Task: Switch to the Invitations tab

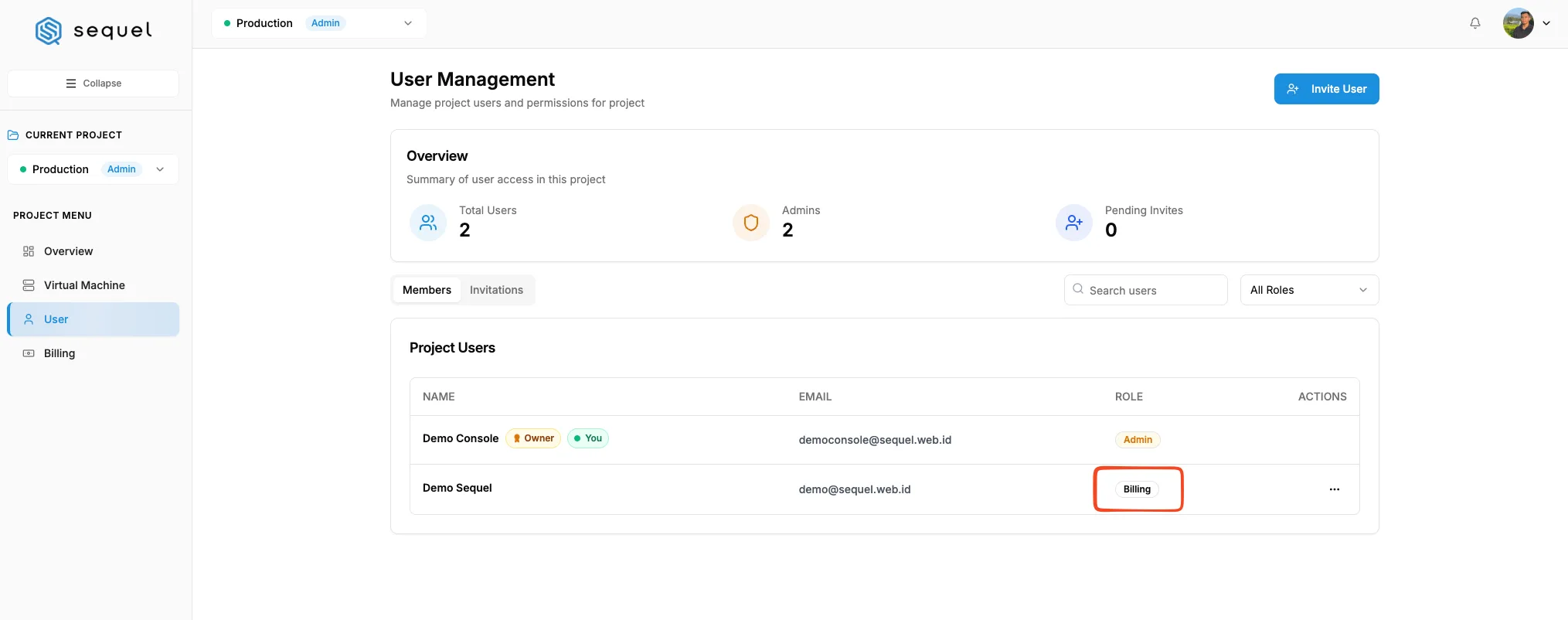Action: 496,290
